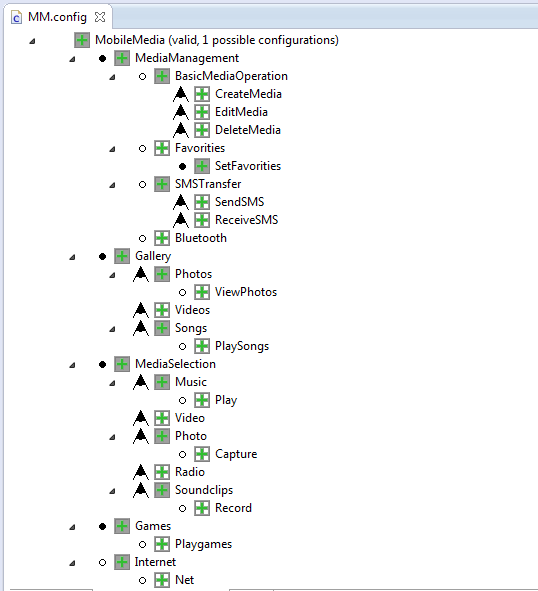The image size is (538, 591).
Task: Collapse the BasicMediaOperation node arrow
Action: click(x=112, y=77)
